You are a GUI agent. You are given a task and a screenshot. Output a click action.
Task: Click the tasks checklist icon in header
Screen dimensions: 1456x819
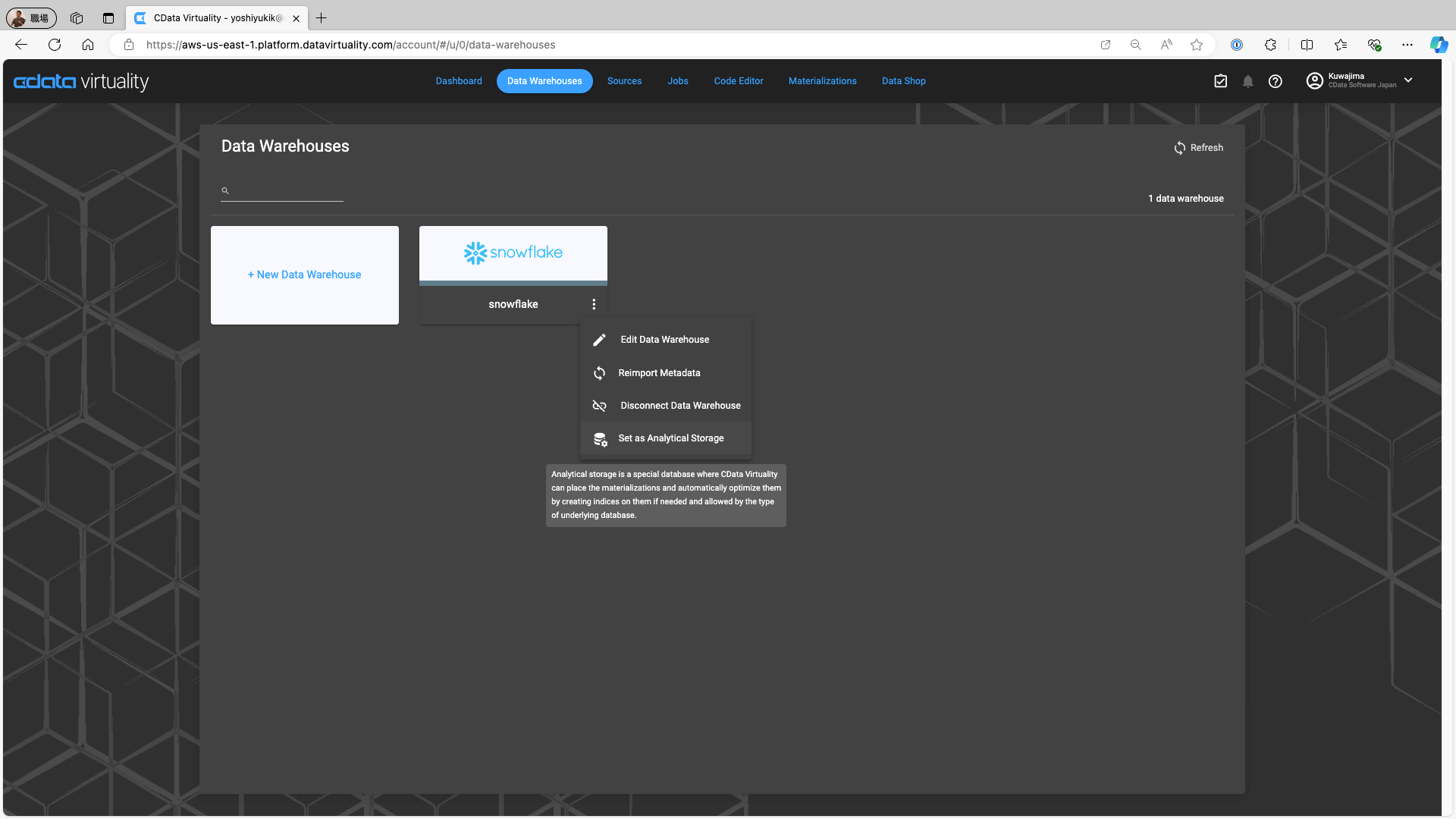point(1220,81)
